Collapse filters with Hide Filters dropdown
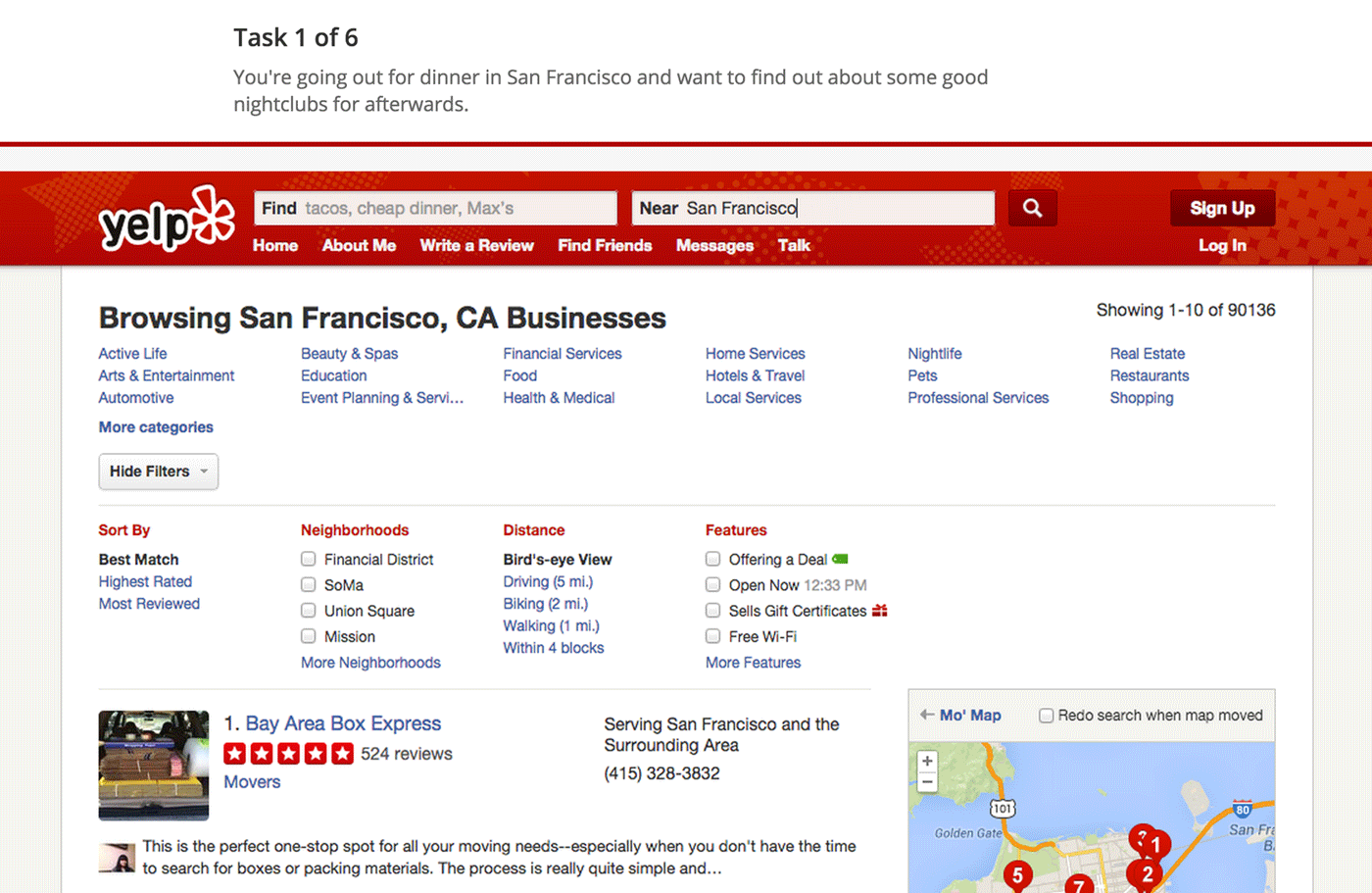1372x893 pixels. click(159, 471)
